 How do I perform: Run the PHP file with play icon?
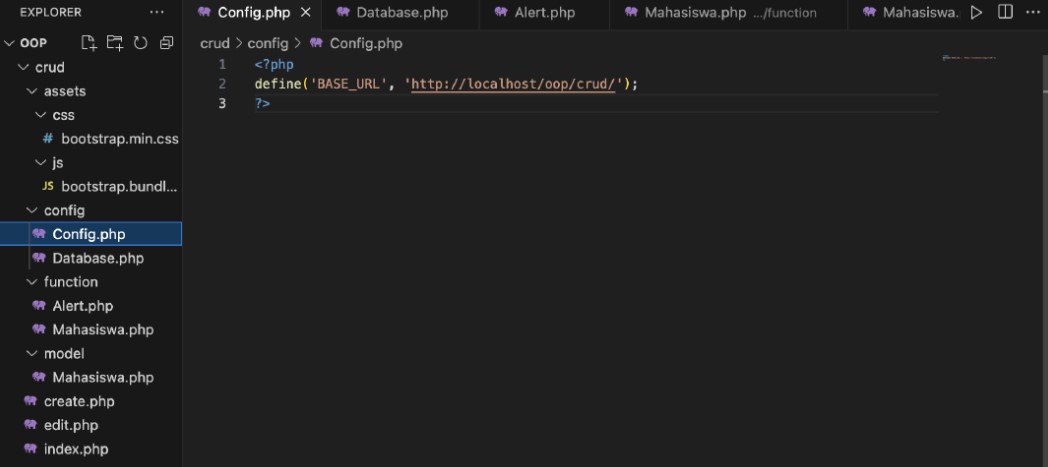[976, 12]
